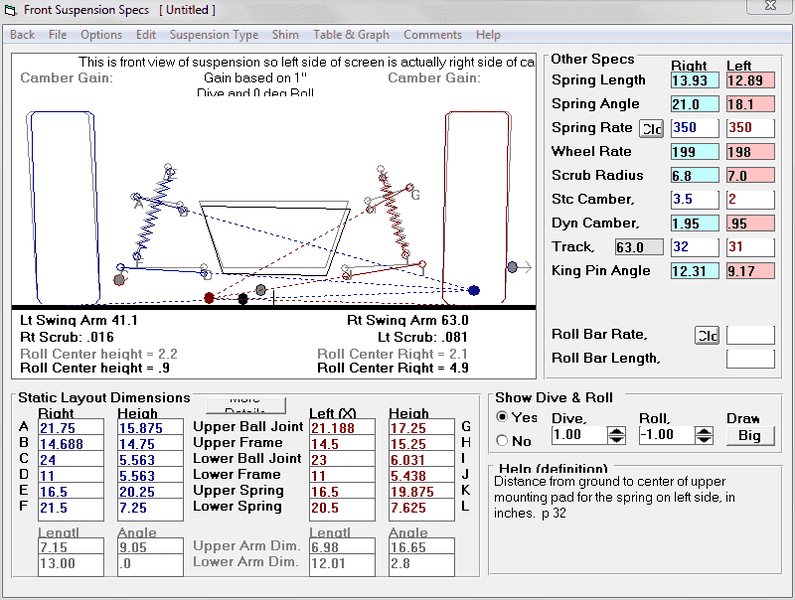
Task: Click the blue roll center dot in drawing
Action: coord(474,290)
